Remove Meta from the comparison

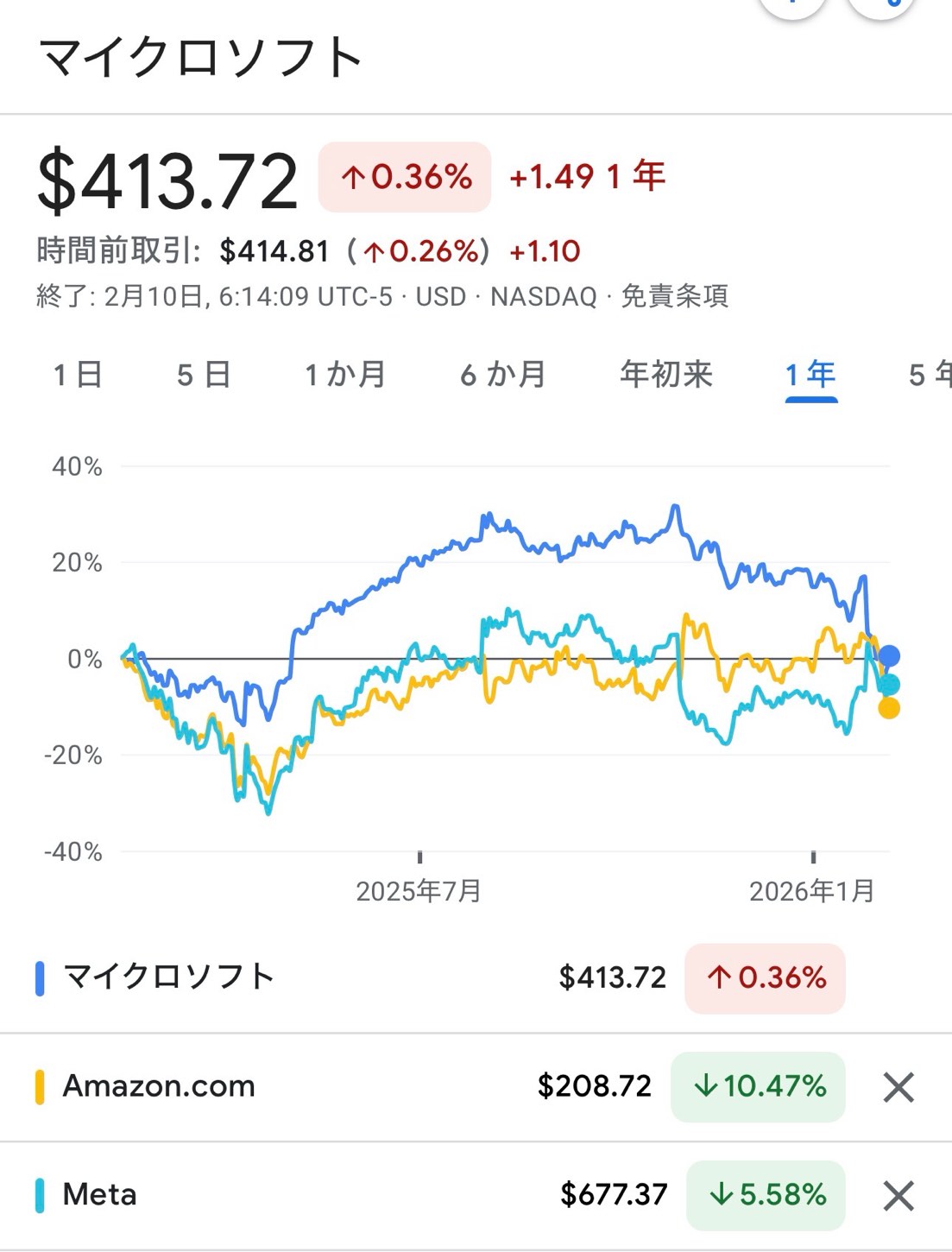898,1196
